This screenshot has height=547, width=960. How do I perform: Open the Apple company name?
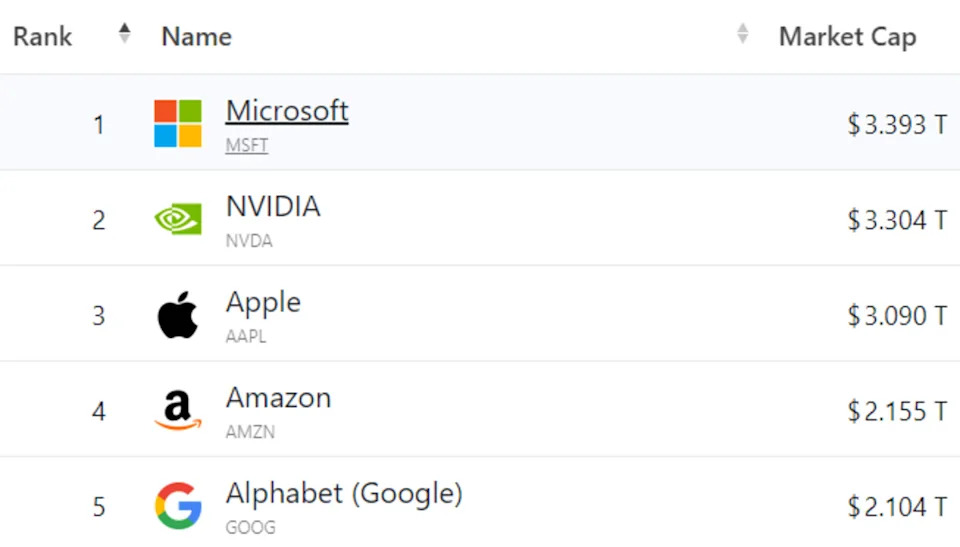pyautogui.click(x=263, y=303)
